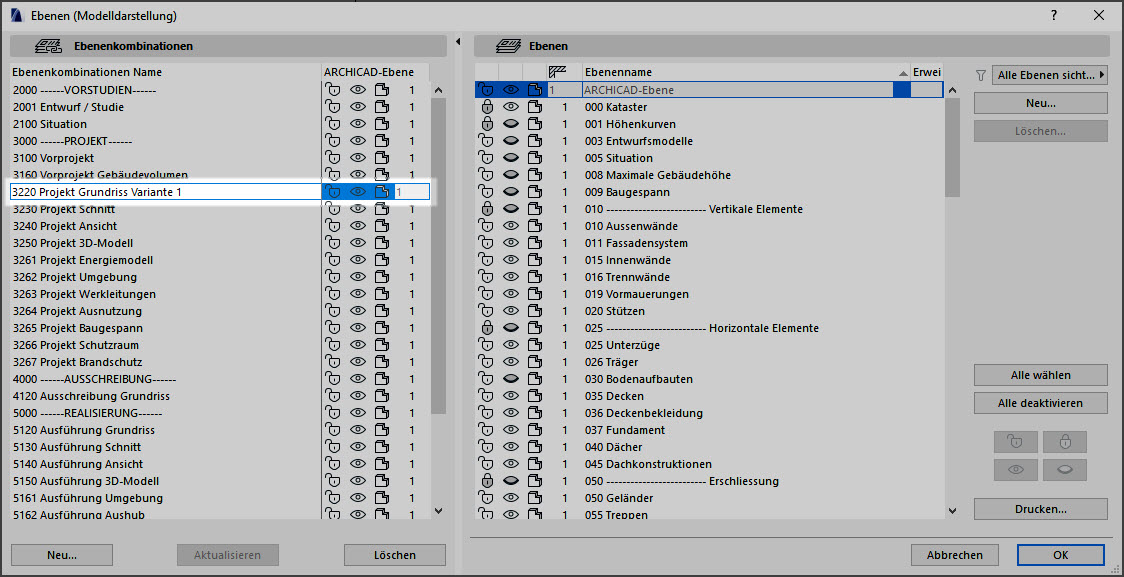The height and width of the screenshot is (577, 1124).
Task: Select the 019 Vormauerungen layer row
Action: pyautogui.click(x=709, y=294)
